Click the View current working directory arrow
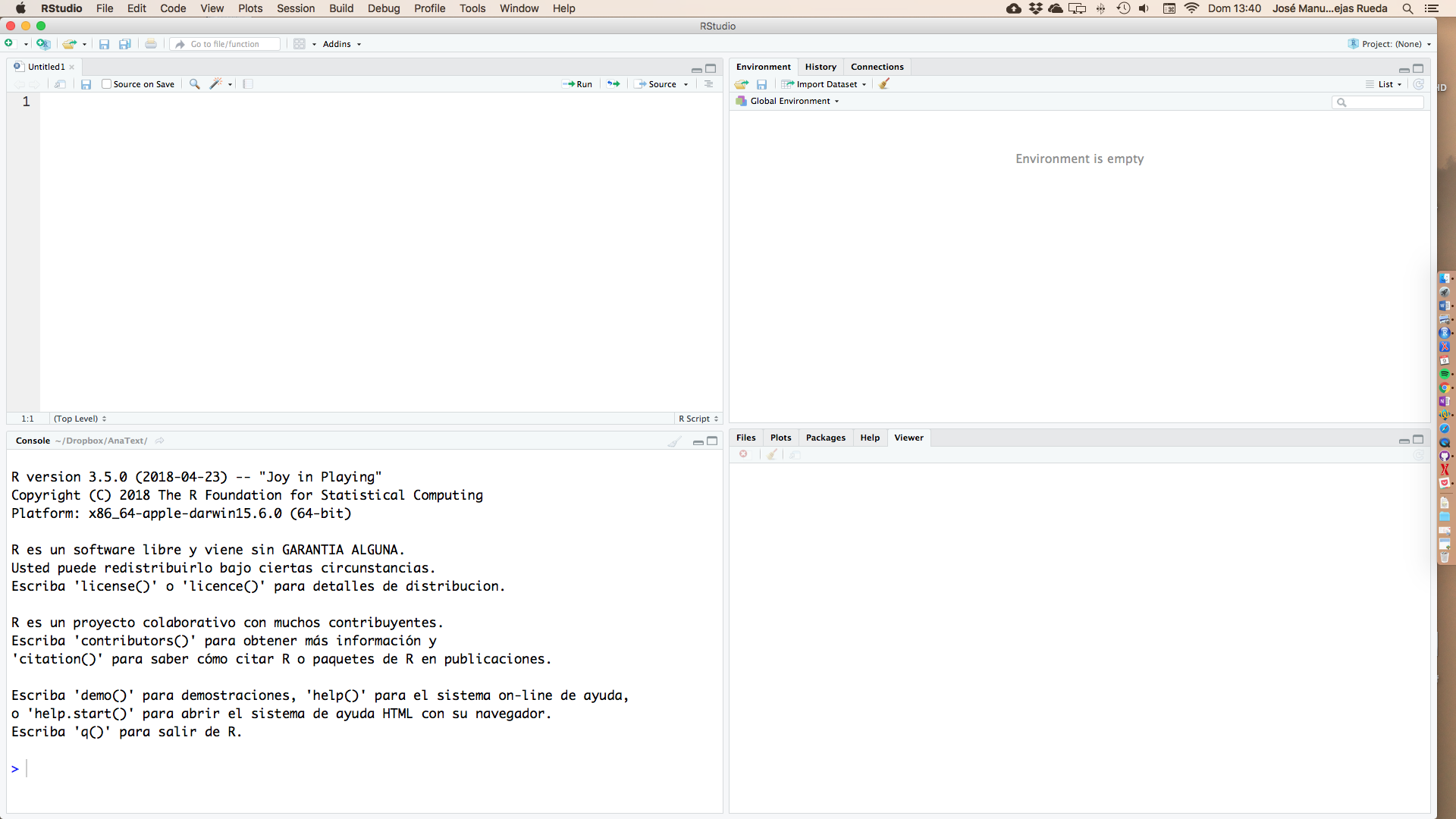The height and width of the screenshot is (819, 1456). (x=159, y=441)
